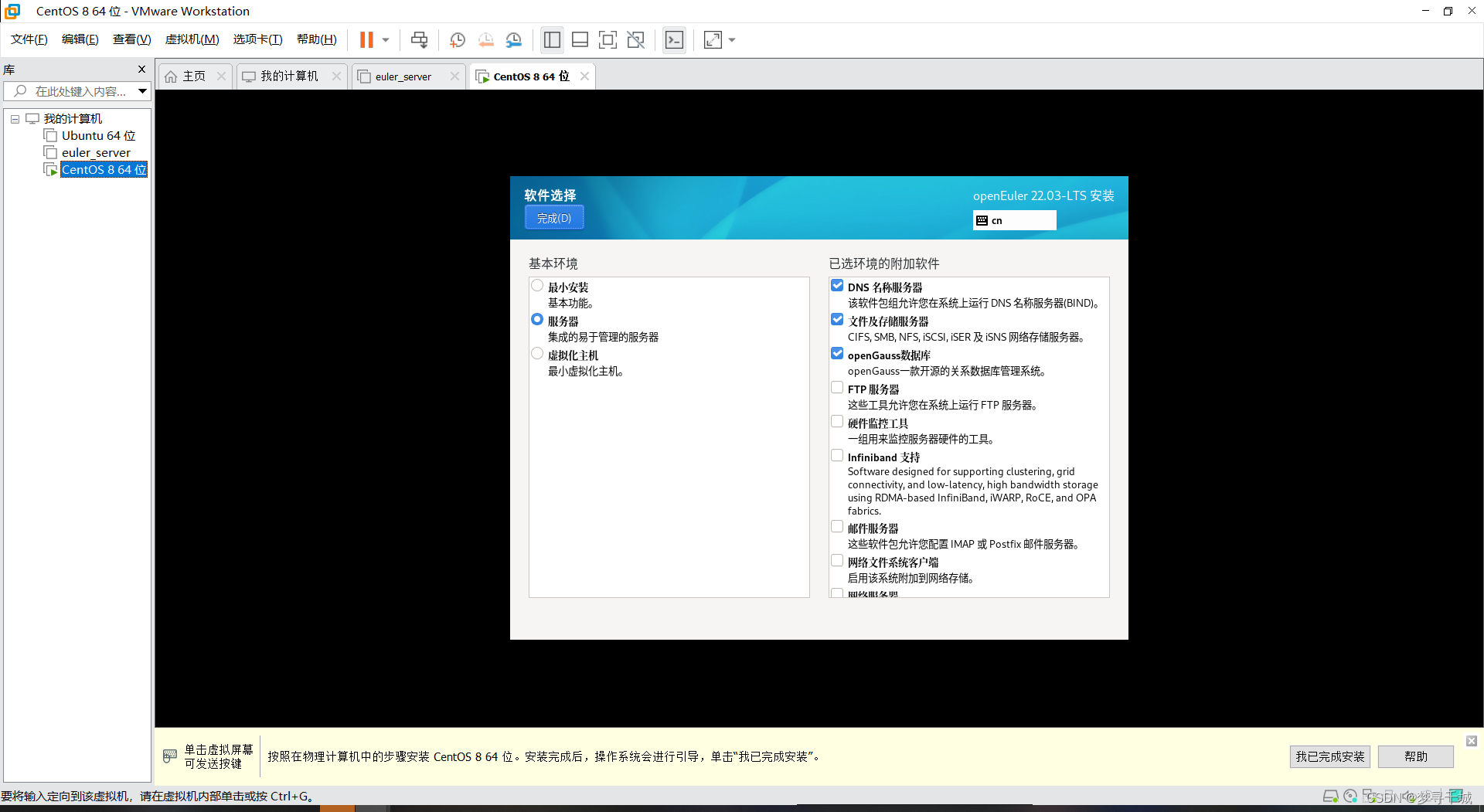Open the 编辑(E) menu
This screenshot has width=1484, height=812.
pos(80,39)
